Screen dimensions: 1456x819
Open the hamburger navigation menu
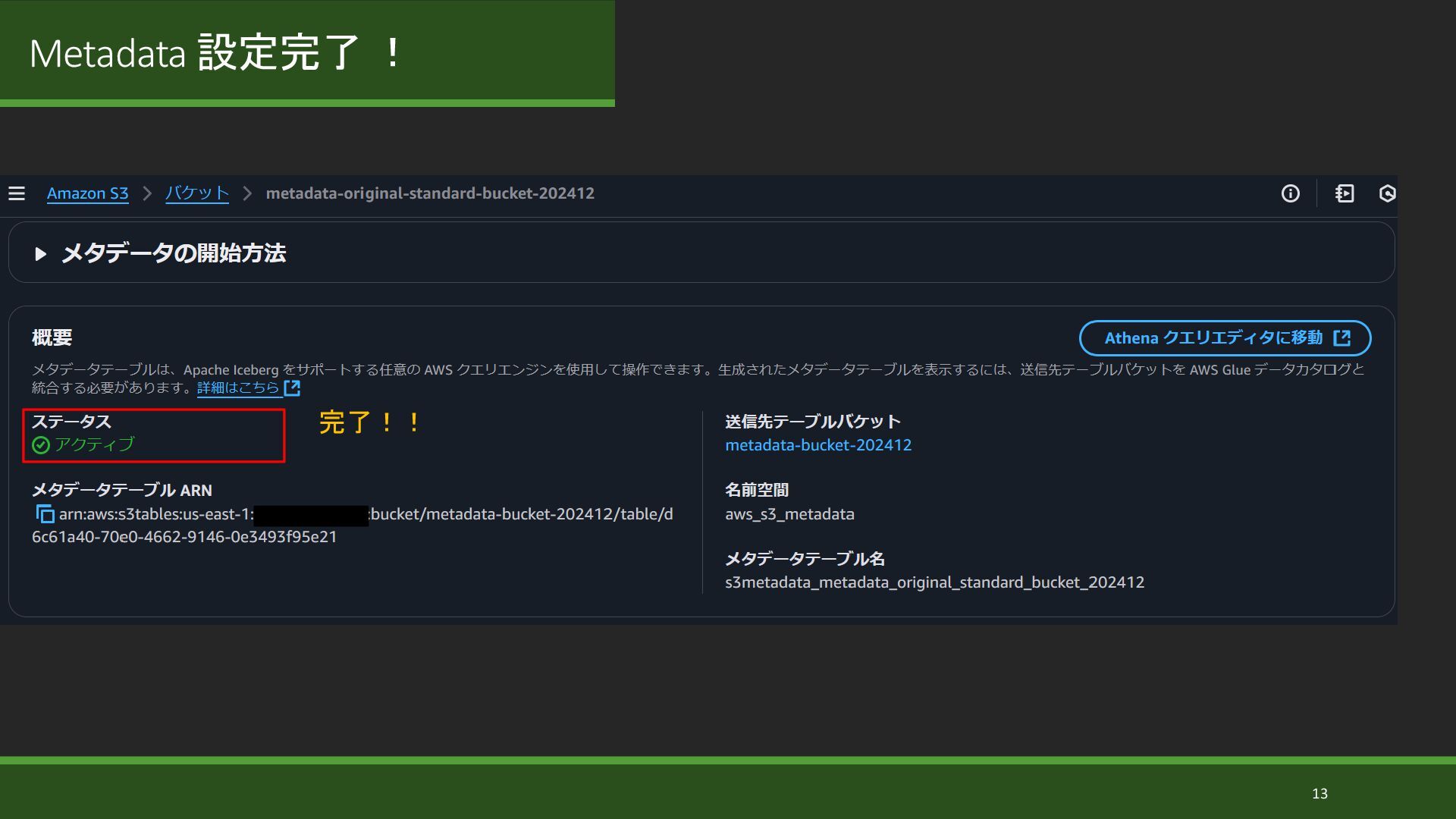click(x=17, y=193)
